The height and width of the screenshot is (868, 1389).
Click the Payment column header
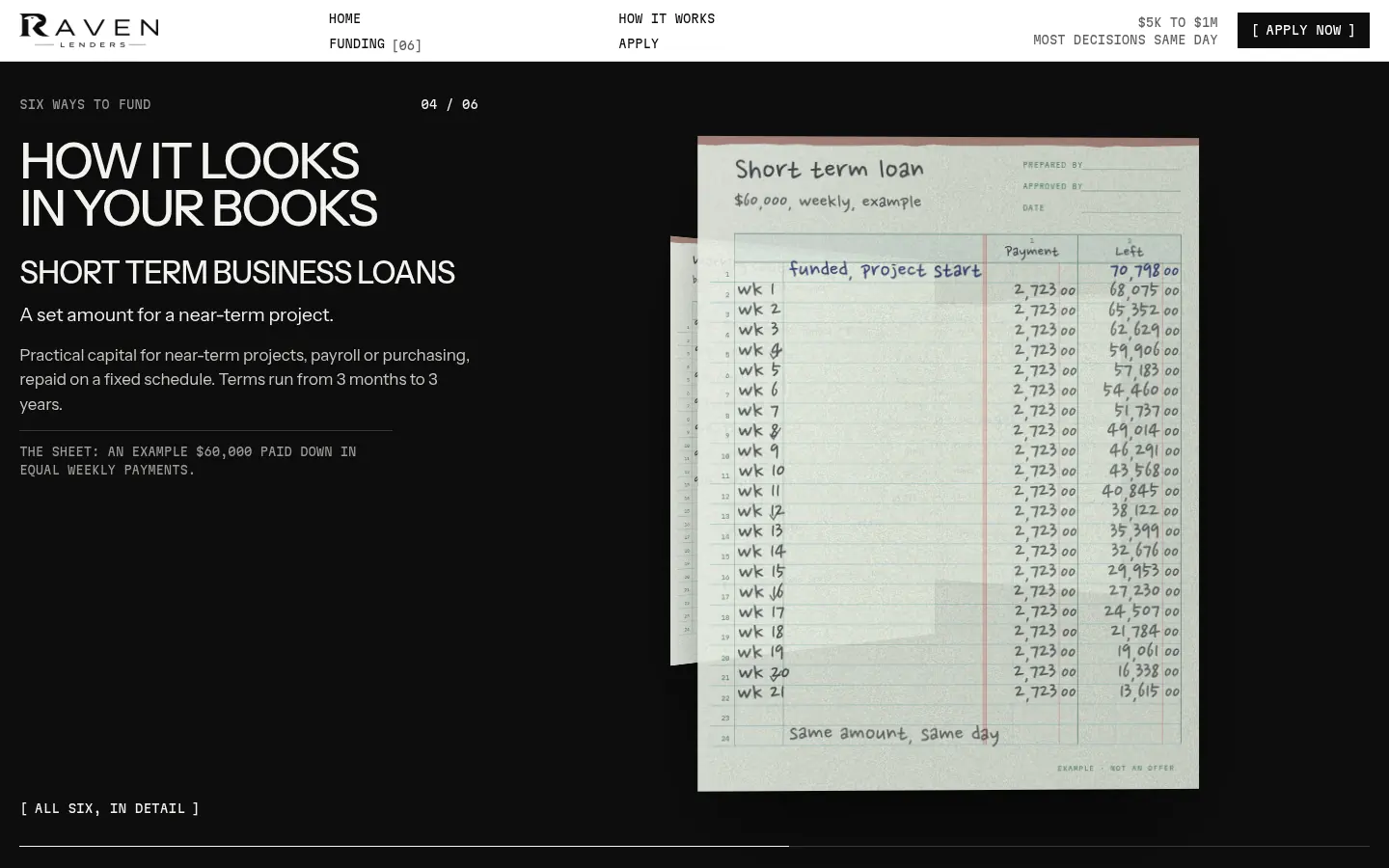(x=1031, y=251)
